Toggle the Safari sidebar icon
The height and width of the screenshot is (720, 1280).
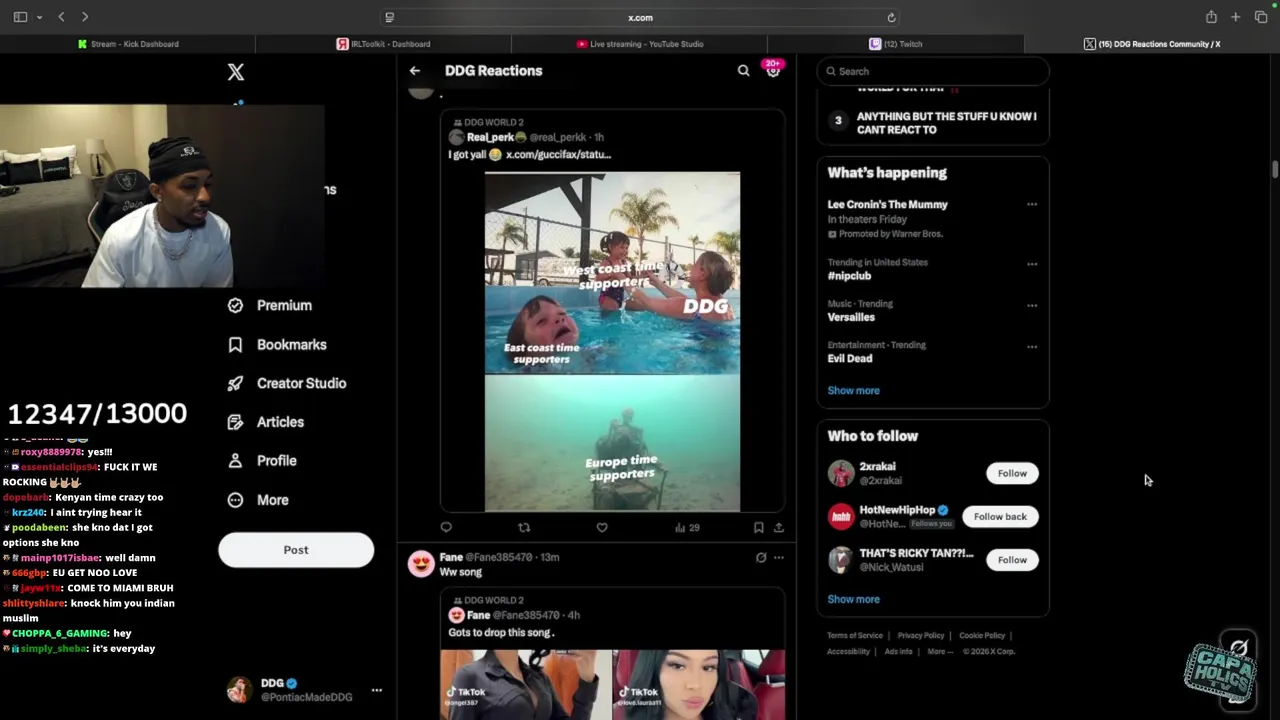[x=20, y=17]
